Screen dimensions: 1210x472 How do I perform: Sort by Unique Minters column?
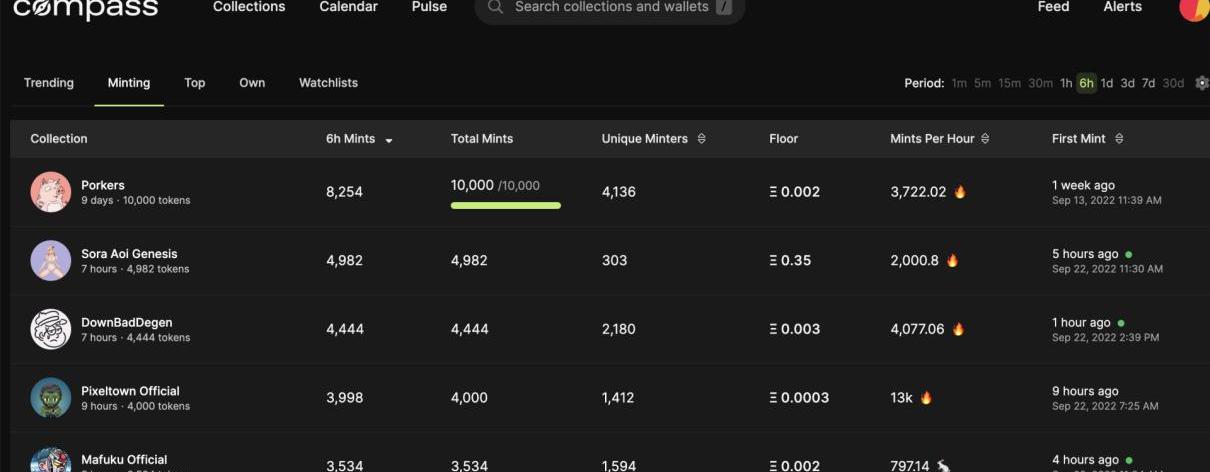[701, 139]
